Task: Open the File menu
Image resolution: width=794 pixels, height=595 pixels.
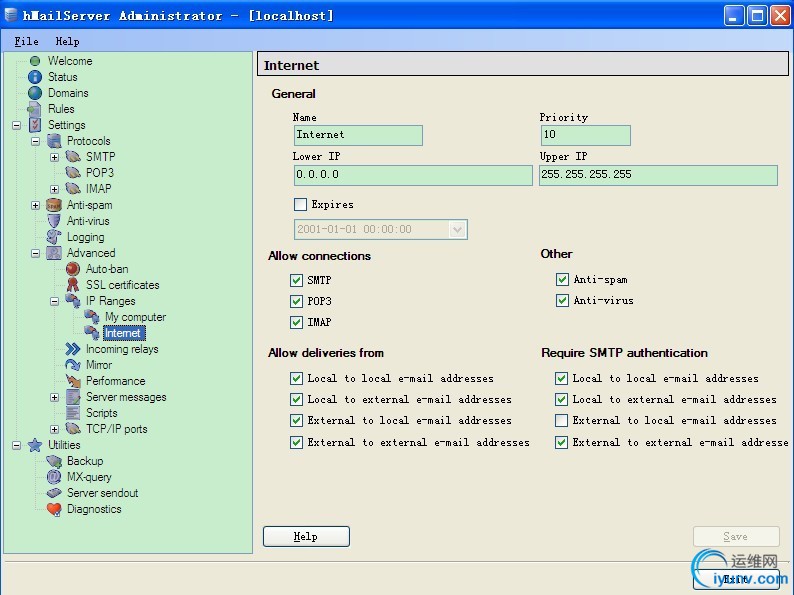Action: coord(26,42)
